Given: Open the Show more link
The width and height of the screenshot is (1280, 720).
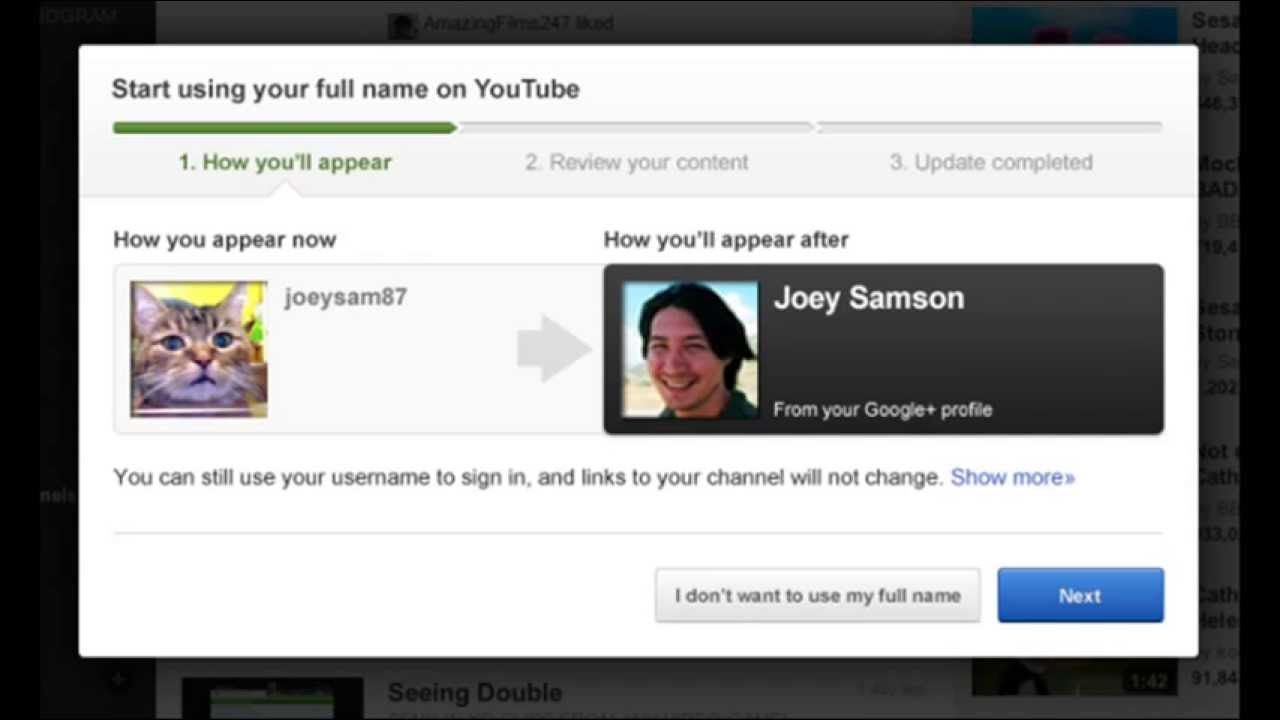Looking at the screenshot, I should click(1012, 477).
